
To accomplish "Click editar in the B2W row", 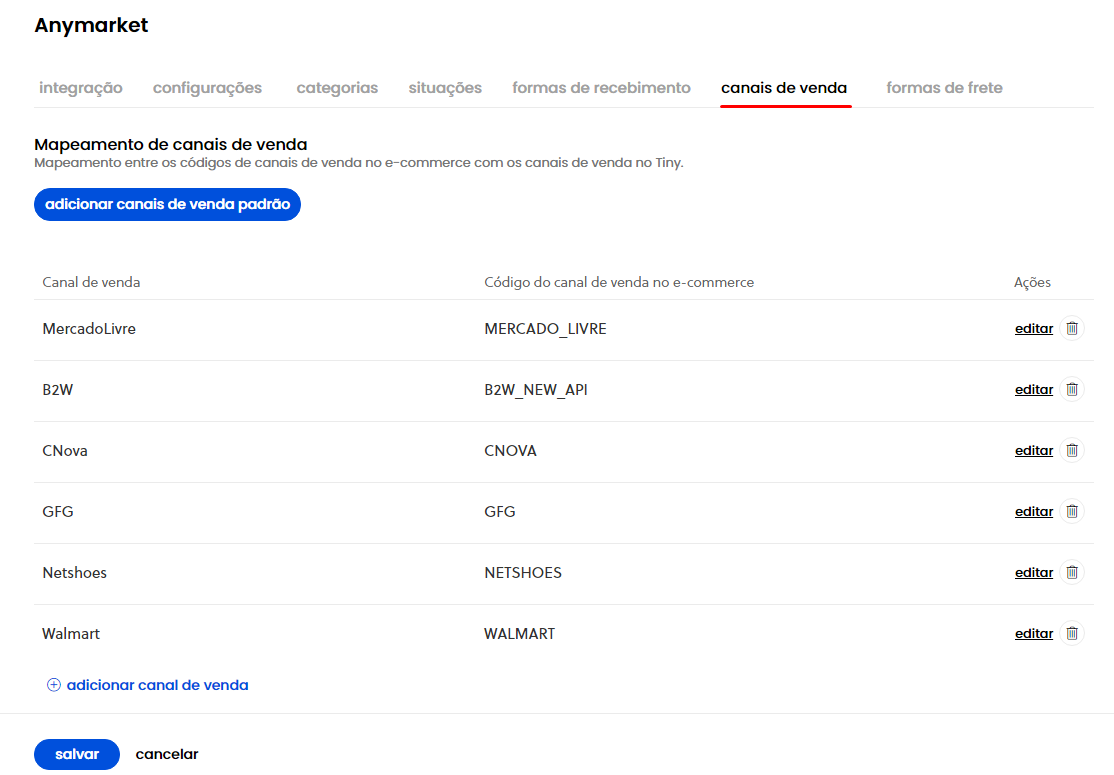I will [1034, 390].
